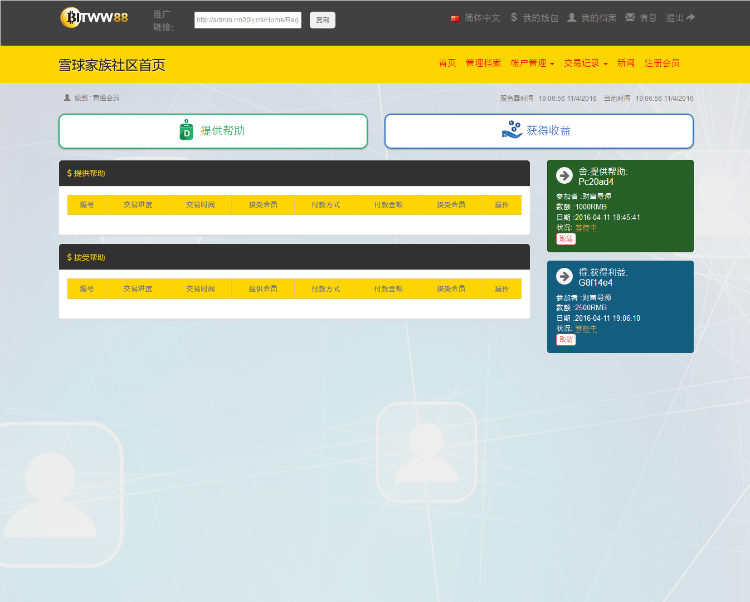The width and height of the screenshot is (750, 602).
Task: Click 操作 column header in 接受帮助 table
Action: (502, 289)
